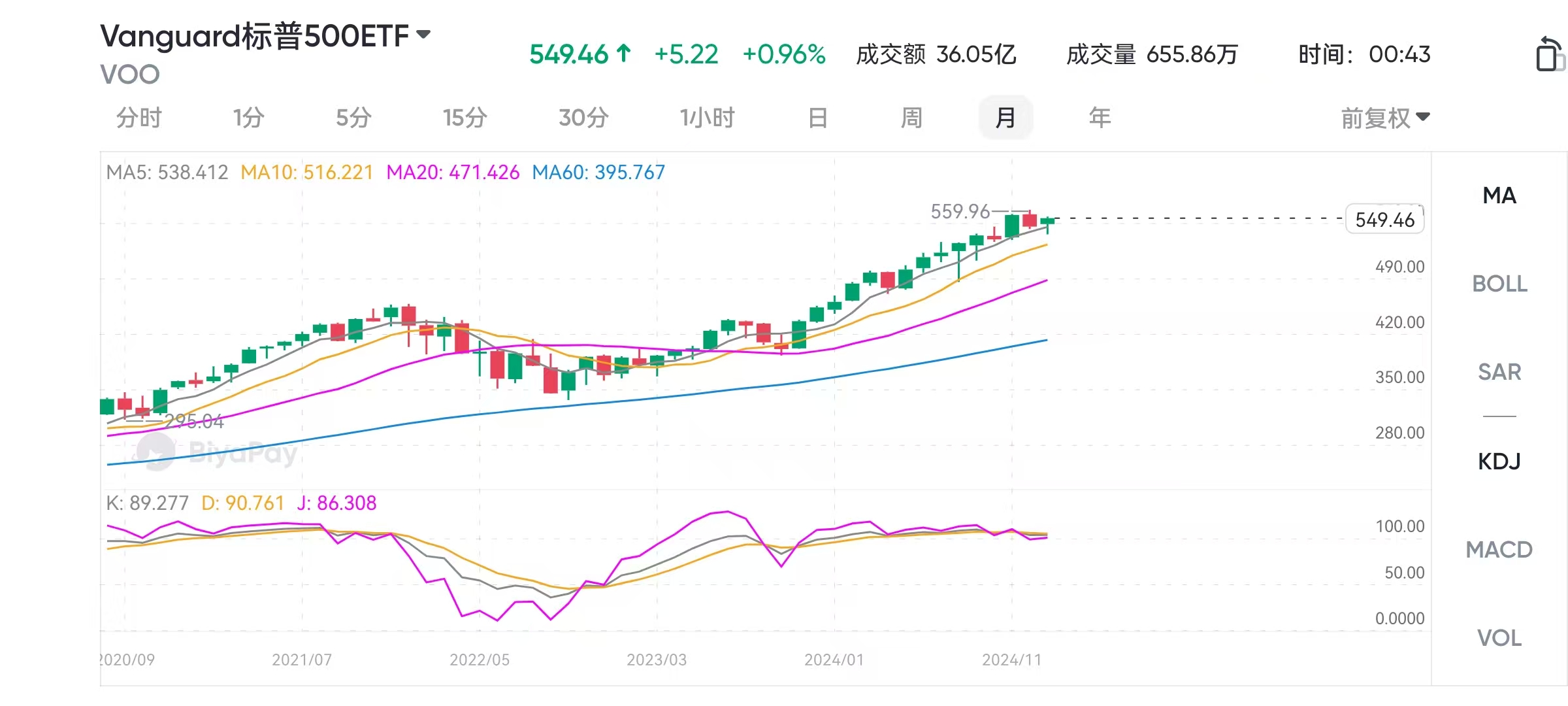Image resolution: width=1568 pixels, height=706 pixels.
Task: Select the 5分 interval tab
Action: tap(353, 118)
